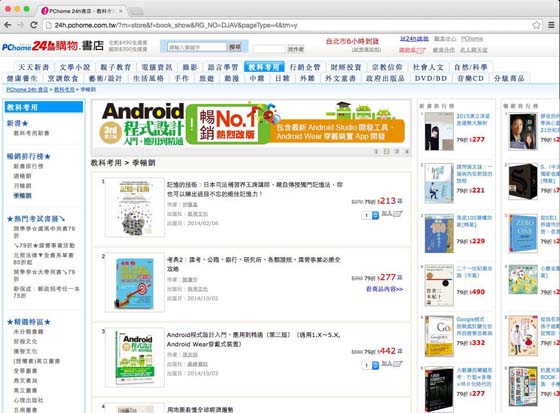Open the 語言學習 category tab
560x413 pixels.
[223, 67]
